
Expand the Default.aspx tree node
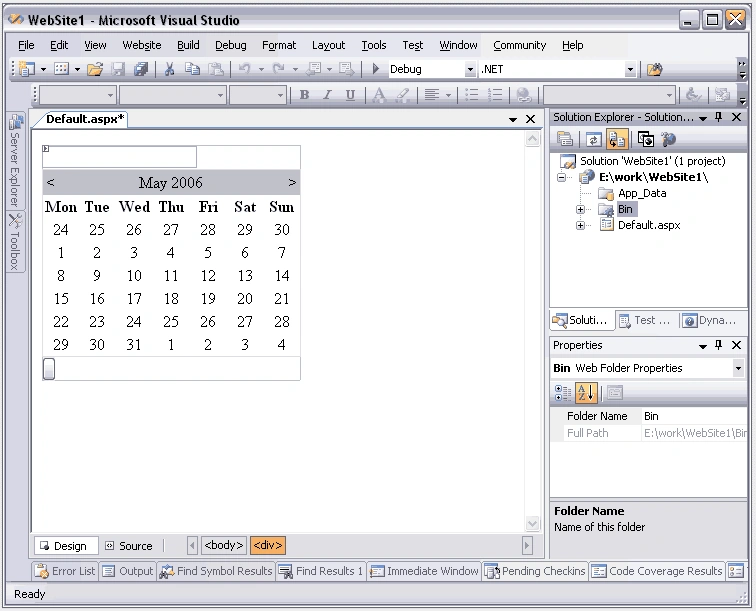click(x=580, y=225)
